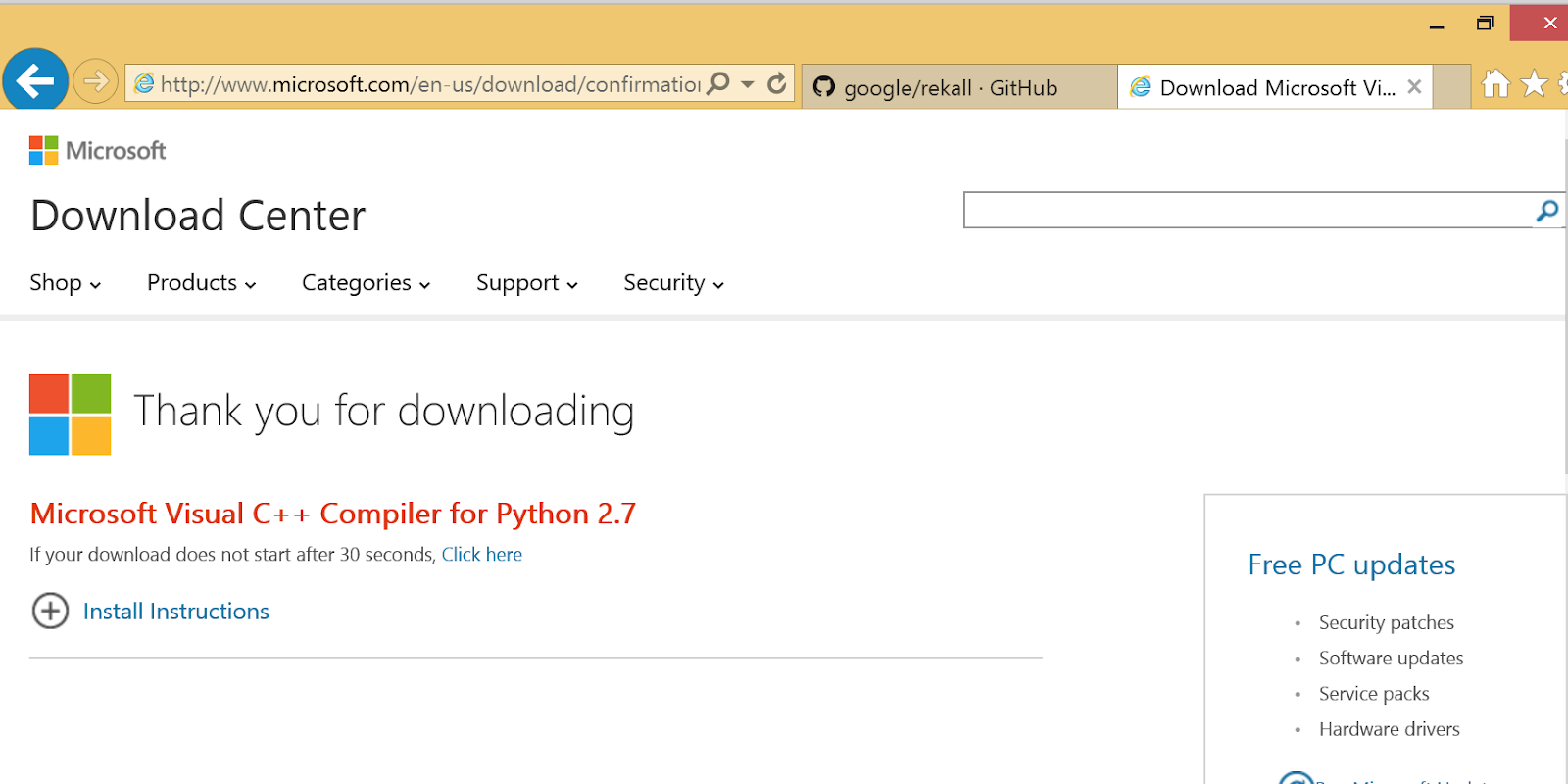Click the search magnifier in address bar
The image size is (1568, 784).
pyautogui.click(x=718, y=83)
